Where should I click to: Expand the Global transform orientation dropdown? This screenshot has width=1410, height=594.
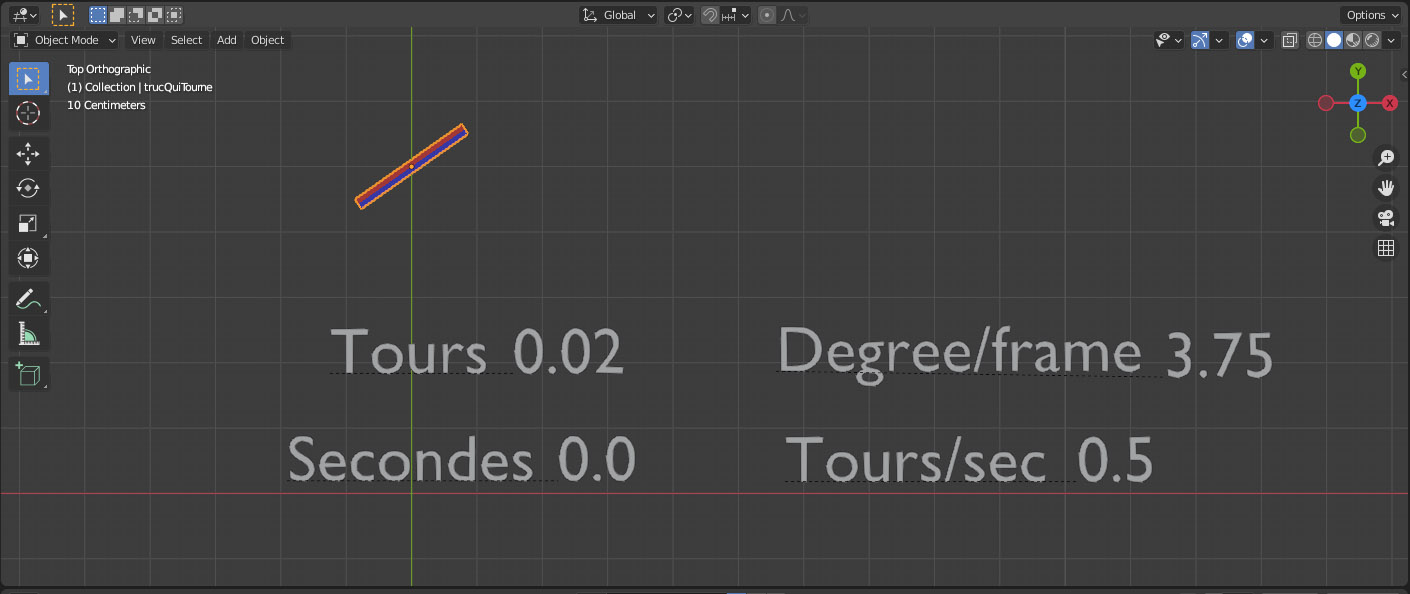tap(619, 15)
